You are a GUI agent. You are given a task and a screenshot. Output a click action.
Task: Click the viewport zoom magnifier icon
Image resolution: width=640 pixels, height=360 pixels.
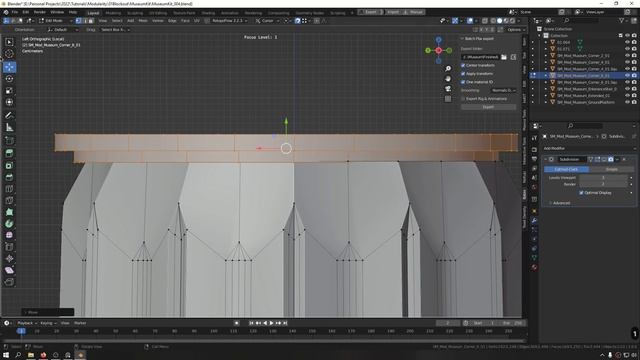[448, 69]
